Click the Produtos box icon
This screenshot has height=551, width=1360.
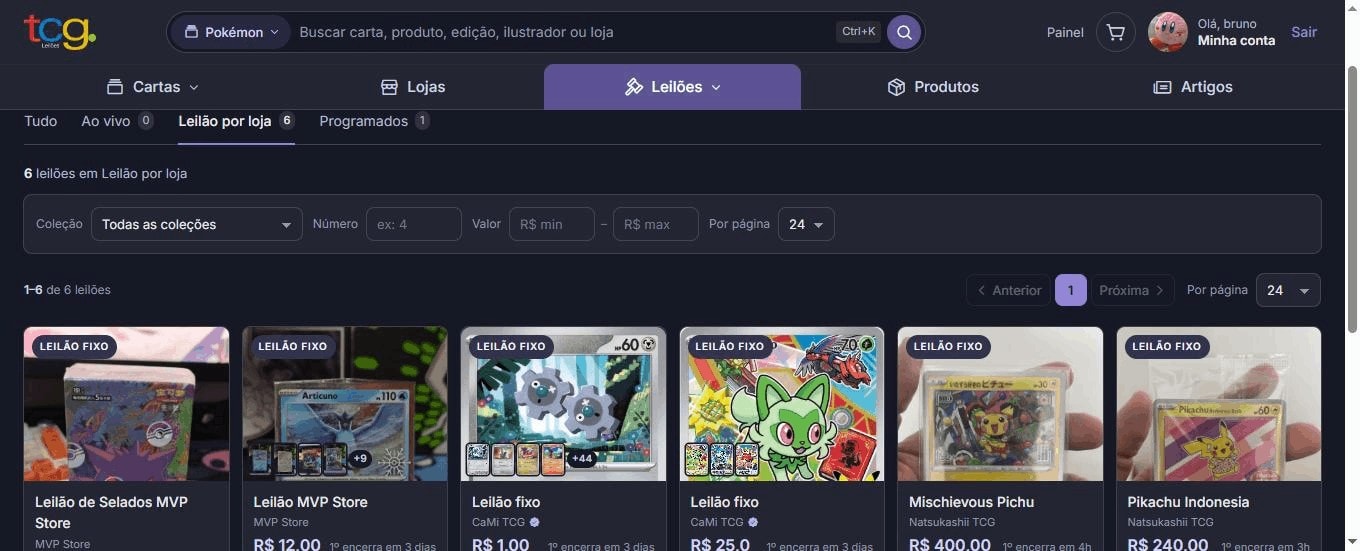pyautogui.click(x=896, y=87)
